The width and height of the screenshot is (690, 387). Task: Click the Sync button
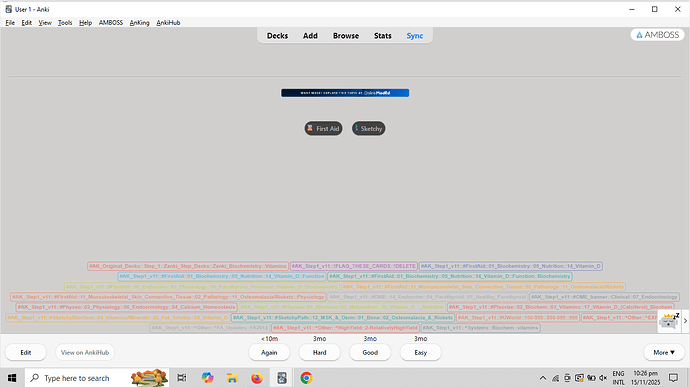tap(415, 36)
